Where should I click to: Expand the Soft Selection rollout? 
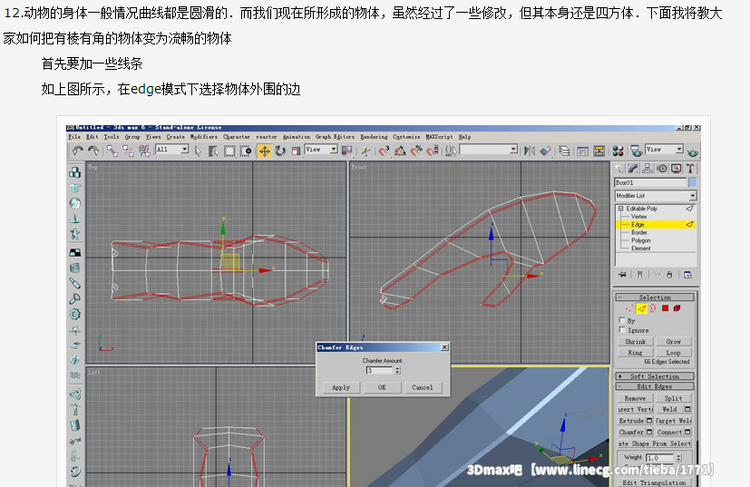tap(655, 376)
